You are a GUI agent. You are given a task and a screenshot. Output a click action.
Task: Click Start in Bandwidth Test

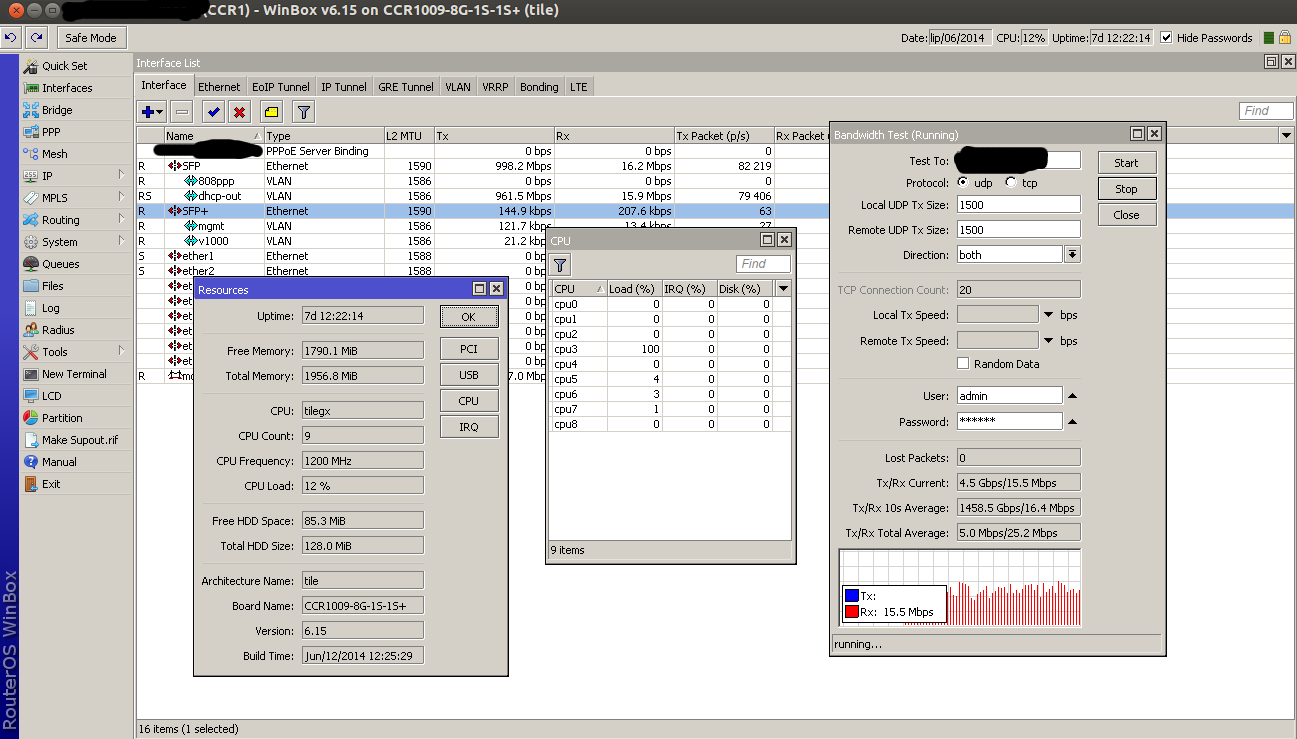point(1126,163)
